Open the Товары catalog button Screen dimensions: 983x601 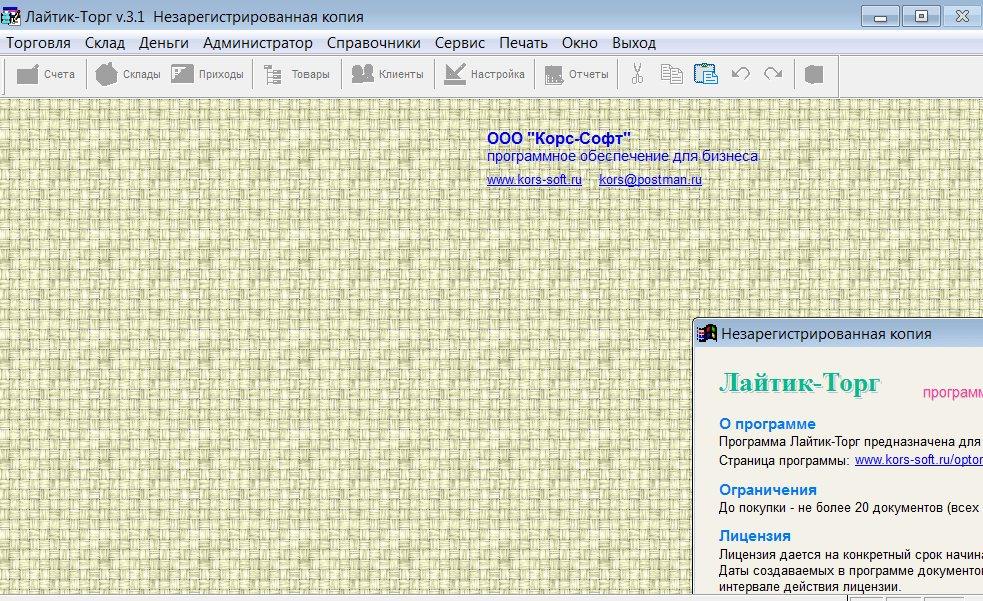click(297, 75)
